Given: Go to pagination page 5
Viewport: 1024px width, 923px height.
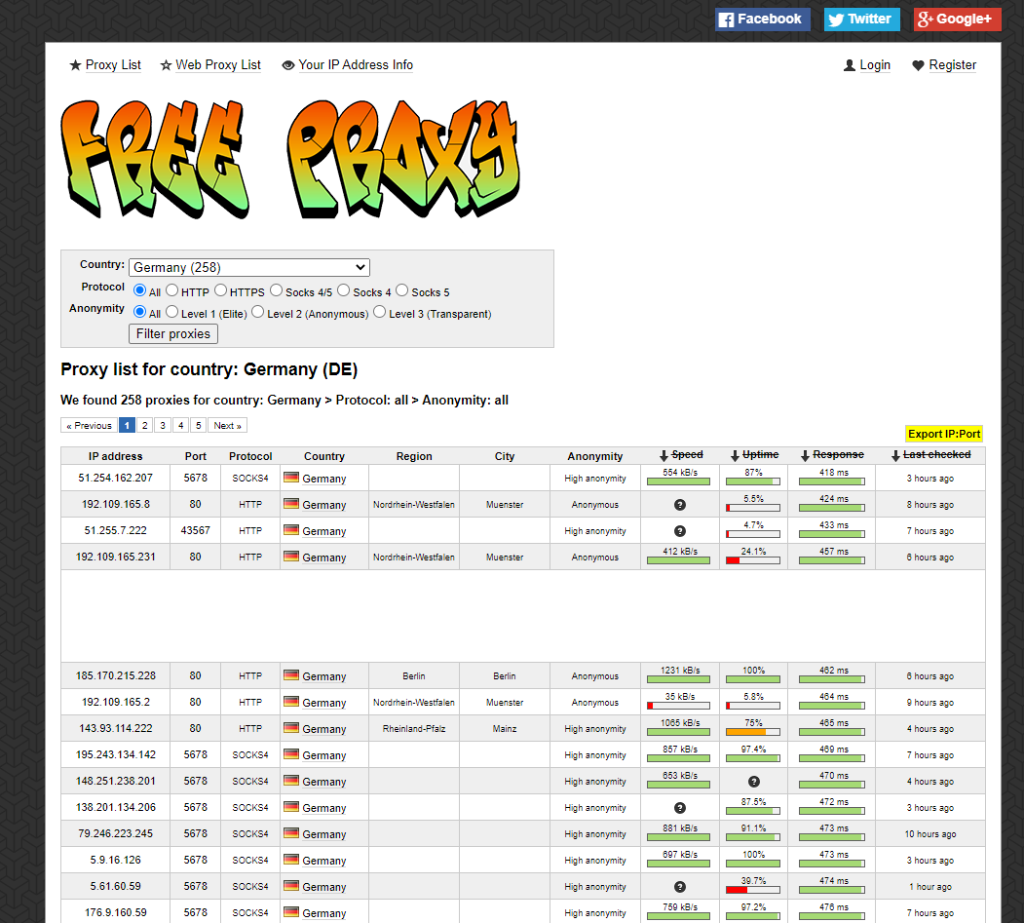Looking at the screenshot, I should pos(199,425).
